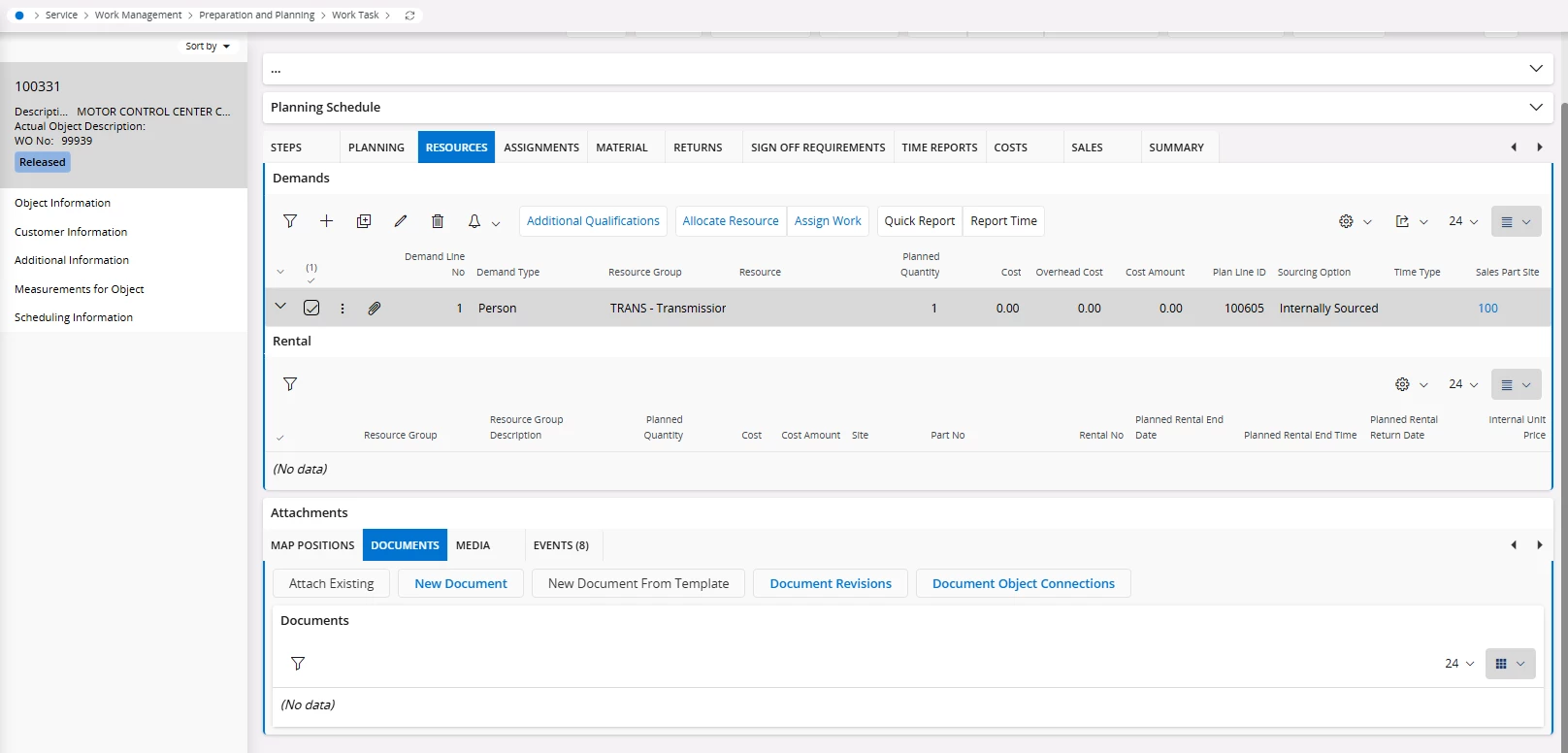Collapse the Planning Schedule section
The height and width of the screenshot is (753, 1568).
coord(1535,107)
